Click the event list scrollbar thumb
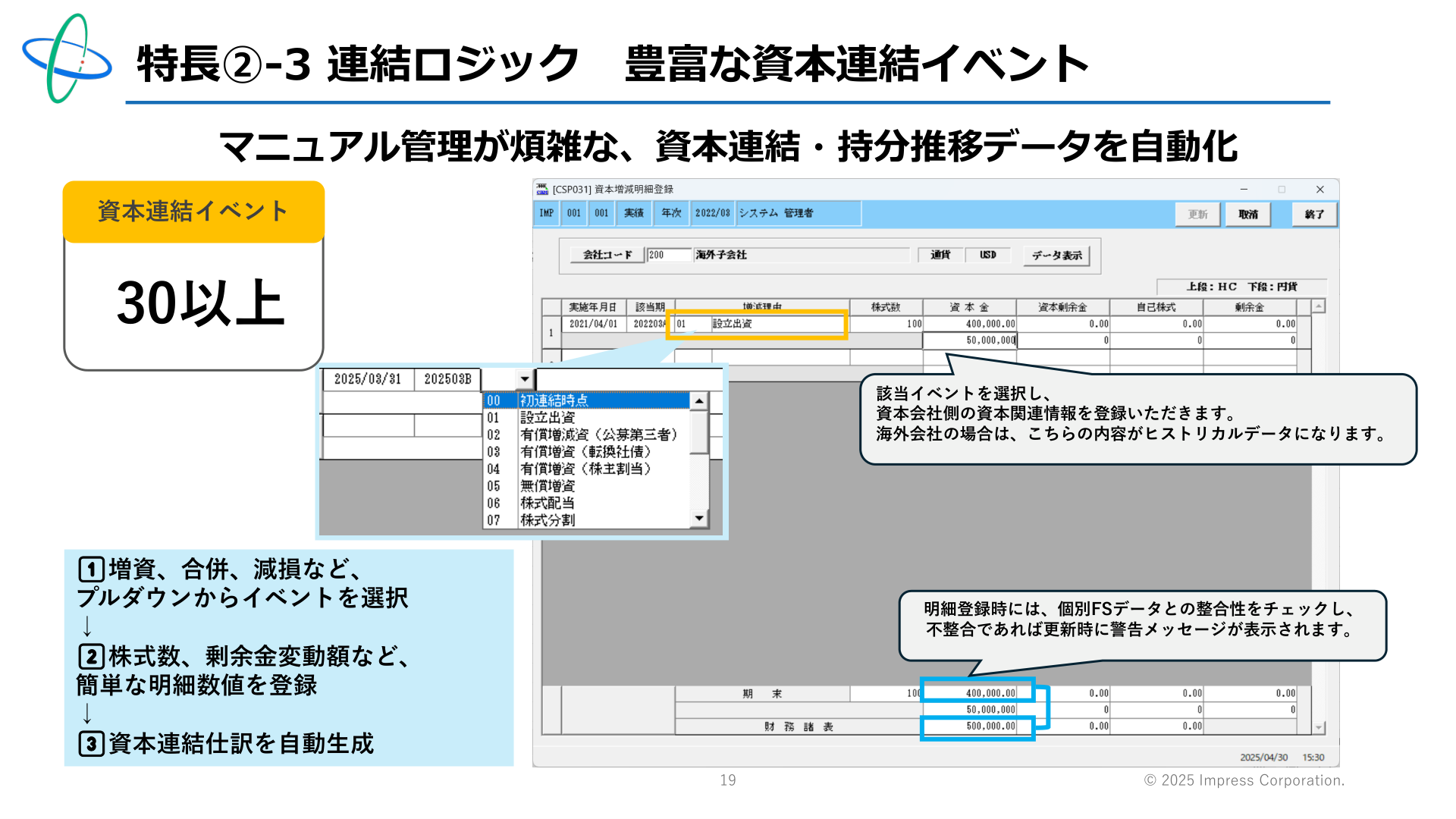This screenshot has width=1456, height=819. tap(699, 432)
